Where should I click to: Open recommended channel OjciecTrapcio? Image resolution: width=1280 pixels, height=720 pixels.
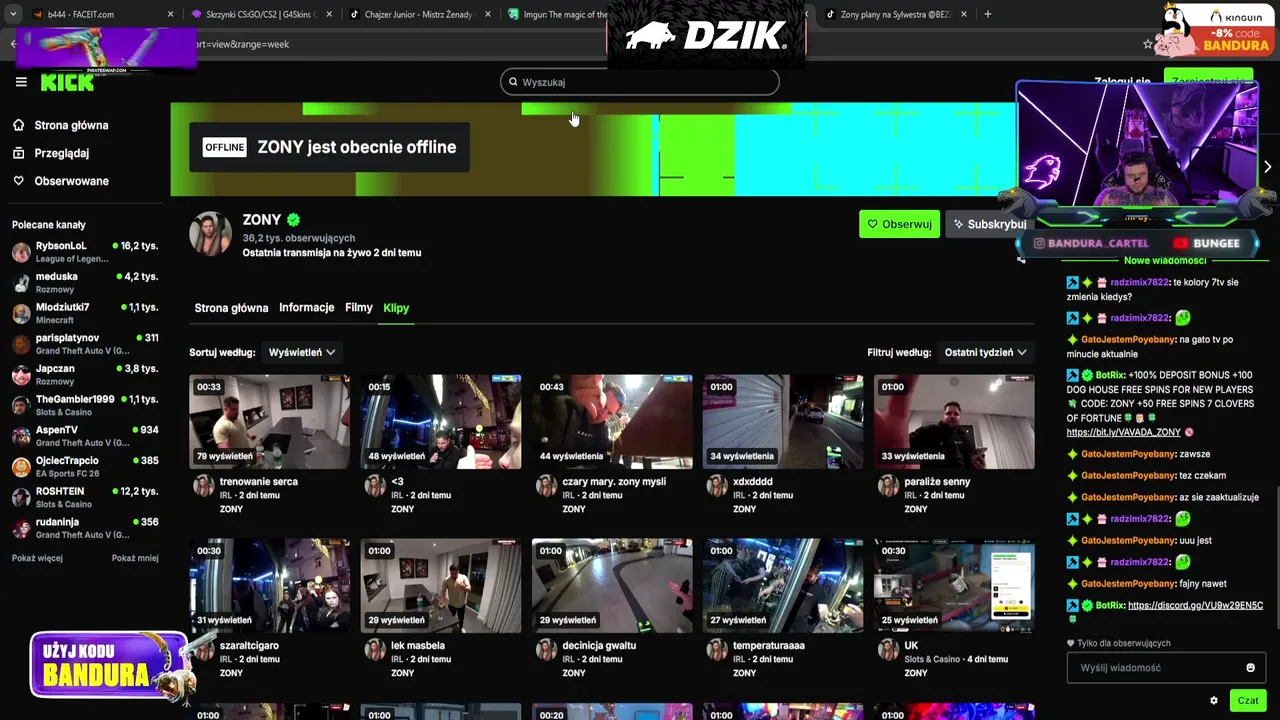pyautogui.click(x=85, y=467)
